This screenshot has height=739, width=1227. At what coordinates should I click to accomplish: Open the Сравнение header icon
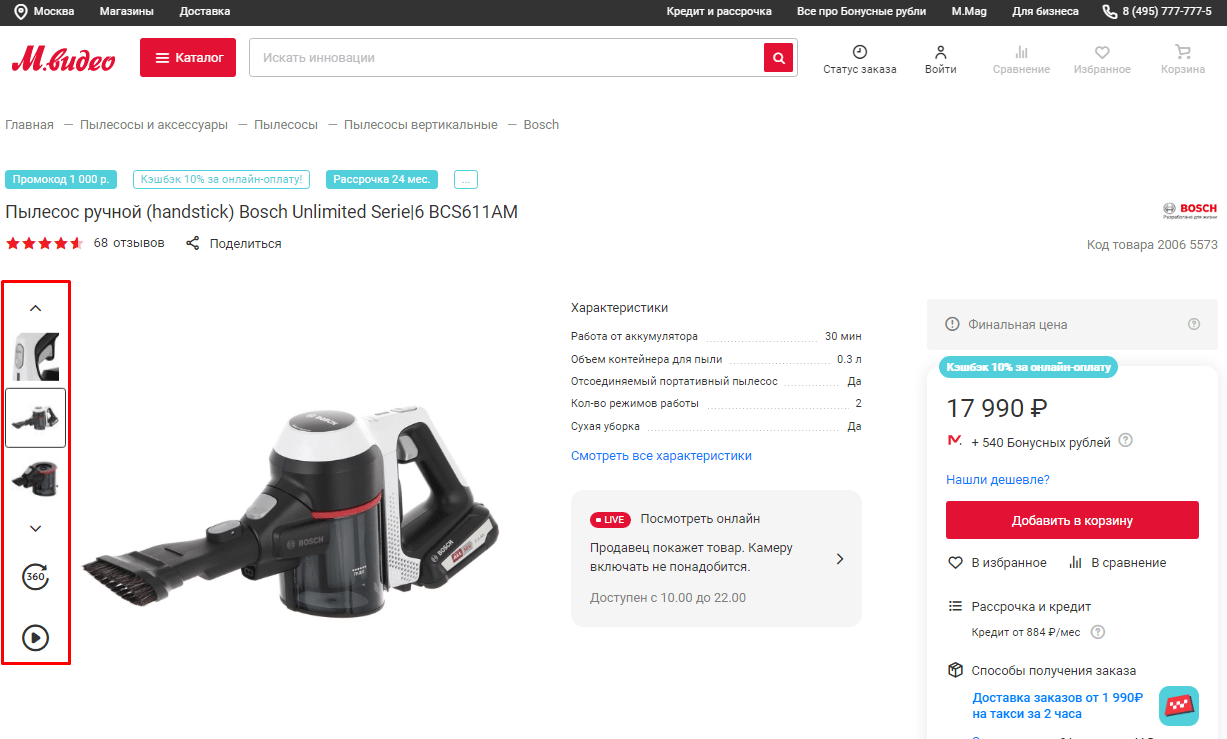coord(1021,52)
